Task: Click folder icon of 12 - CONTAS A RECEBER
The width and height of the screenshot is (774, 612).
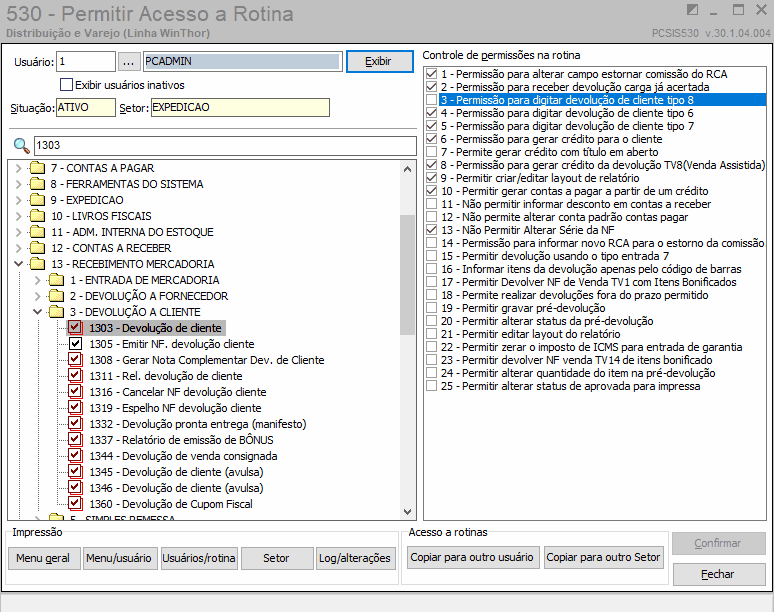Action: pyautogui.click(x=37, y=248)
